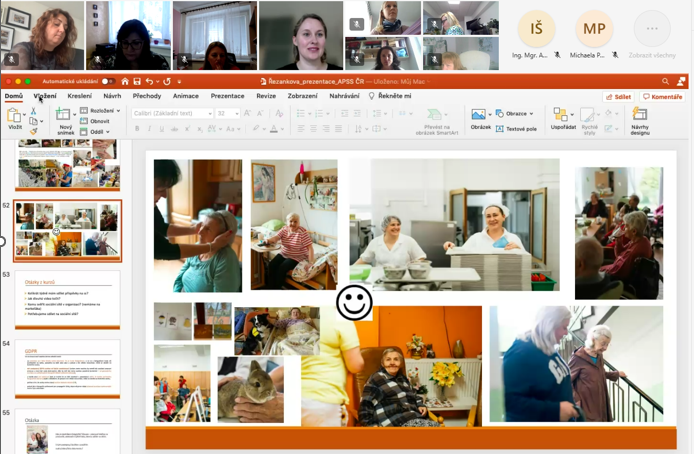The image size is (694, 454).
Task: Click the Undo arrow icon
Action: 149,81
